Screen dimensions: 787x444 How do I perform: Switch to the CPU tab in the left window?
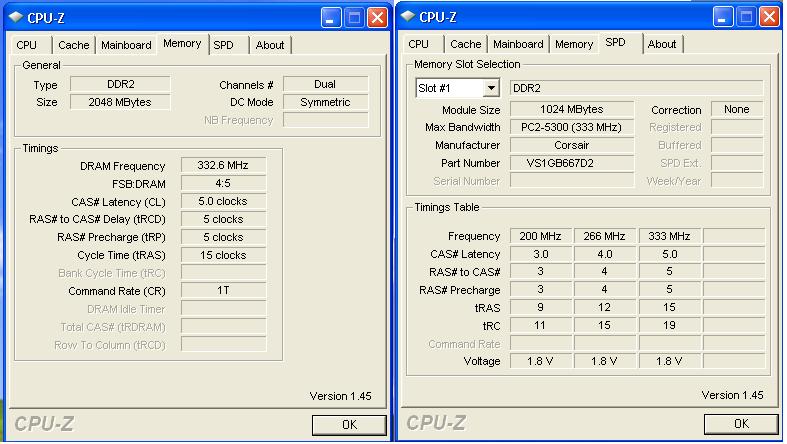(x=27, y=45)
